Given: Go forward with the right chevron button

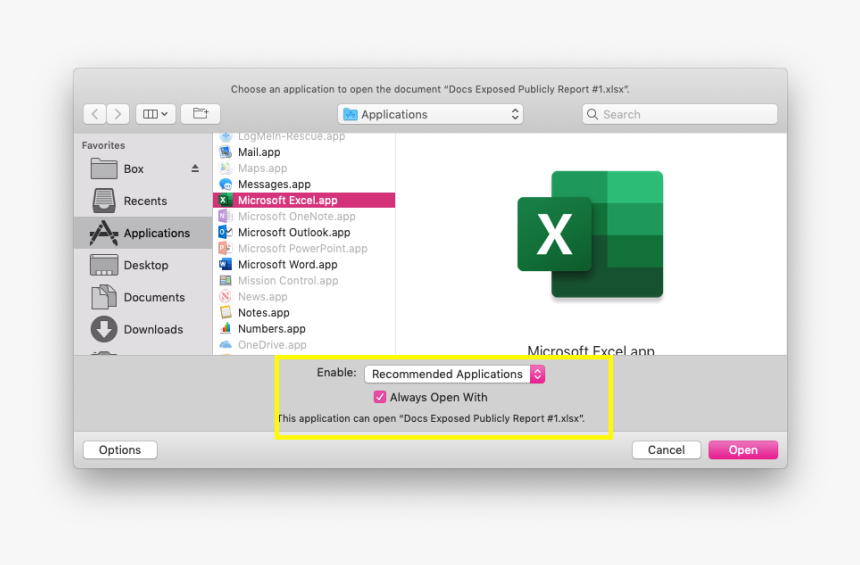Looking at the screenshot, I should [x=118, y=114].
